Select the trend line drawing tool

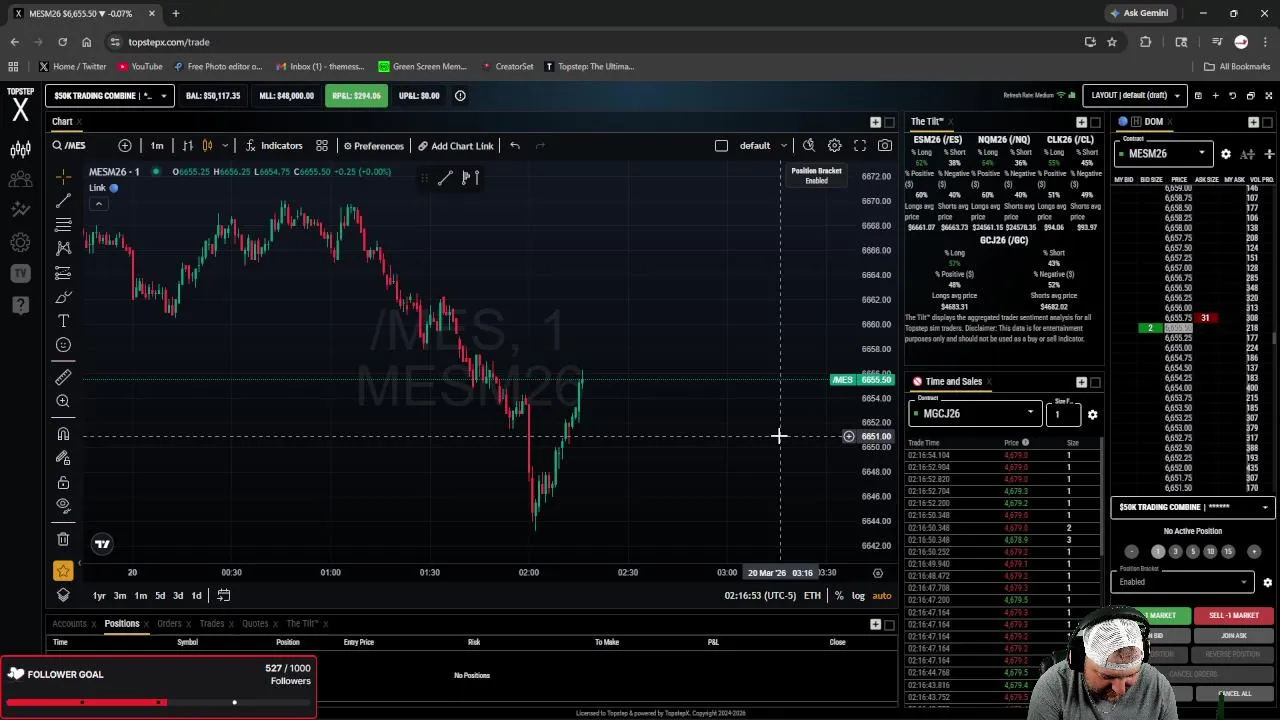pyautogui.click(x=63, y=200)
